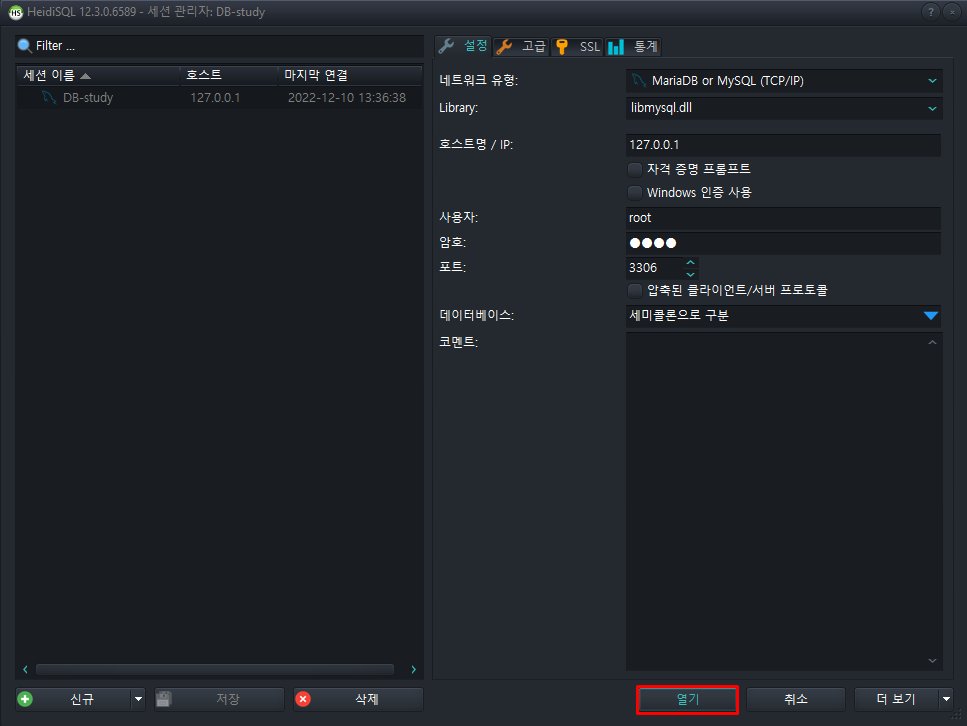Click the floppy disk icon on 저장

click(x=163, y=699)
